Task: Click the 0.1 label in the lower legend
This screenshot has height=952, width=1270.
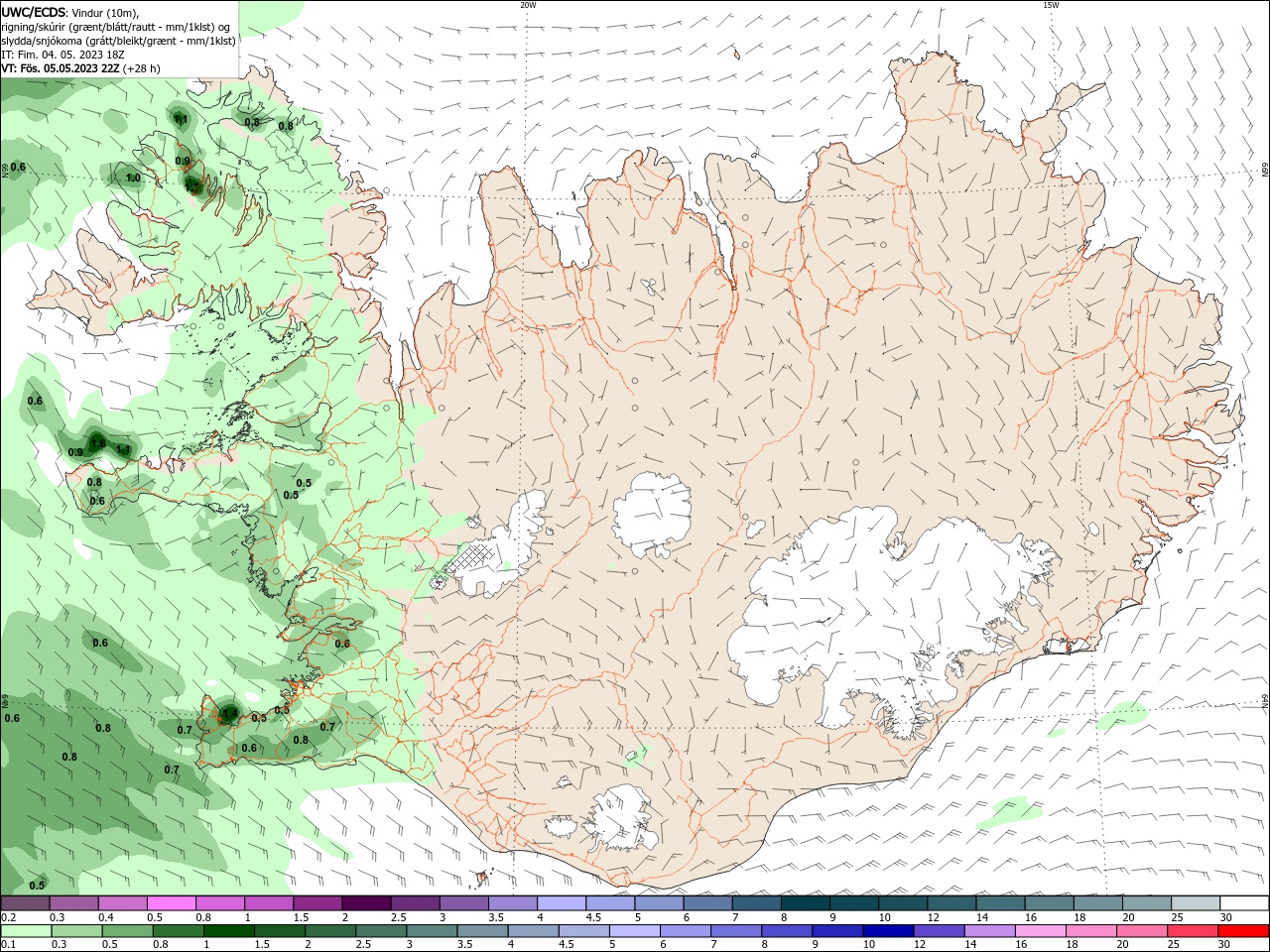Action: [8, 945]
